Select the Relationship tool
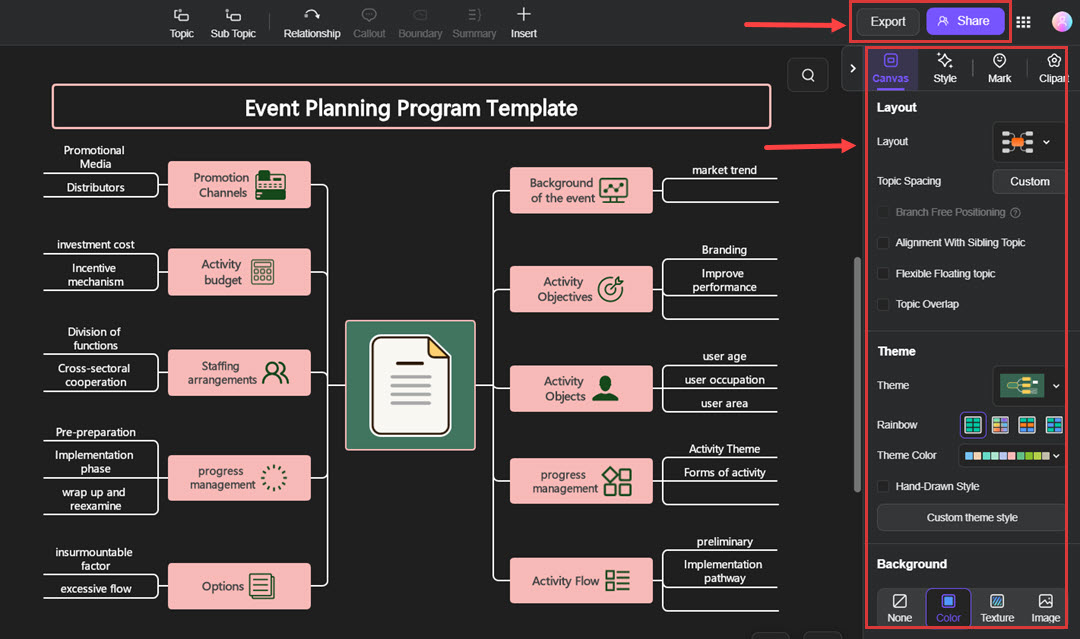The image size is (1080, 639). click(312, 22)
